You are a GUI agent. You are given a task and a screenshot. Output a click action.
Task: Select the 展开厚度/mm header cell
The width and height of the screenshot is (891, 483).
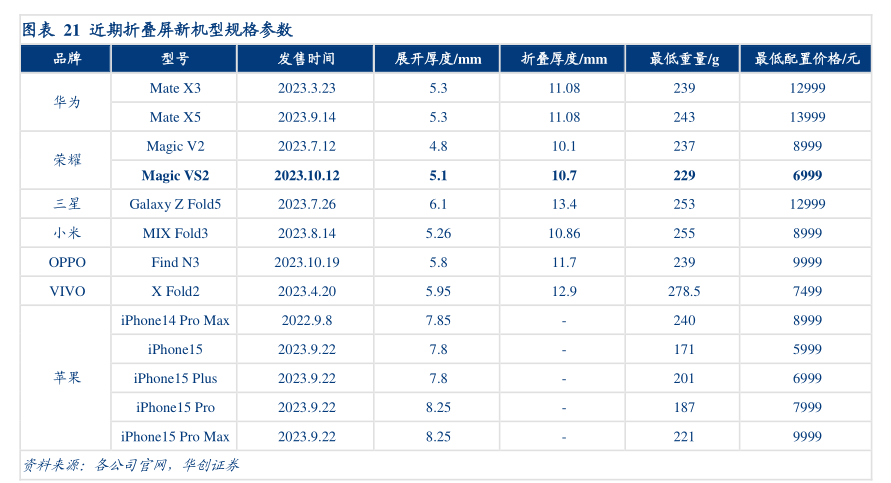click(438, 59)
